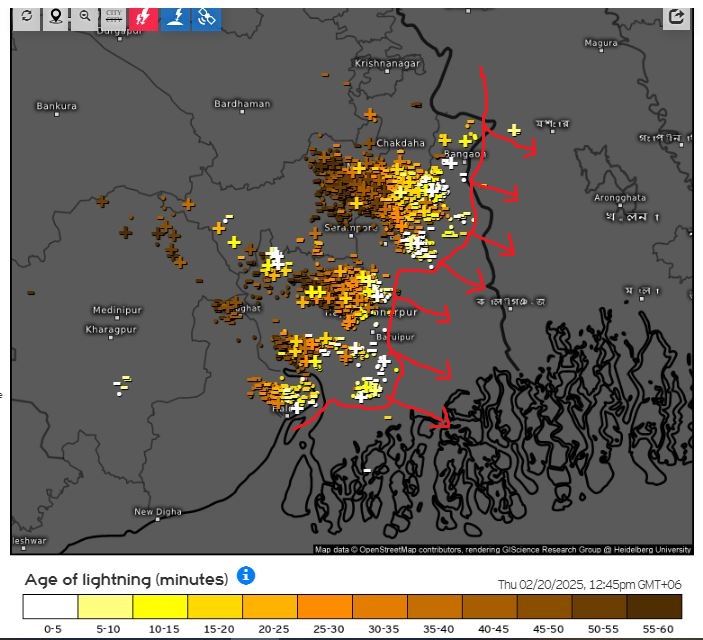The height and width of the screenshot is (640, 703).
Task: Click the location pin icon
Action: (x=55, y=17)
